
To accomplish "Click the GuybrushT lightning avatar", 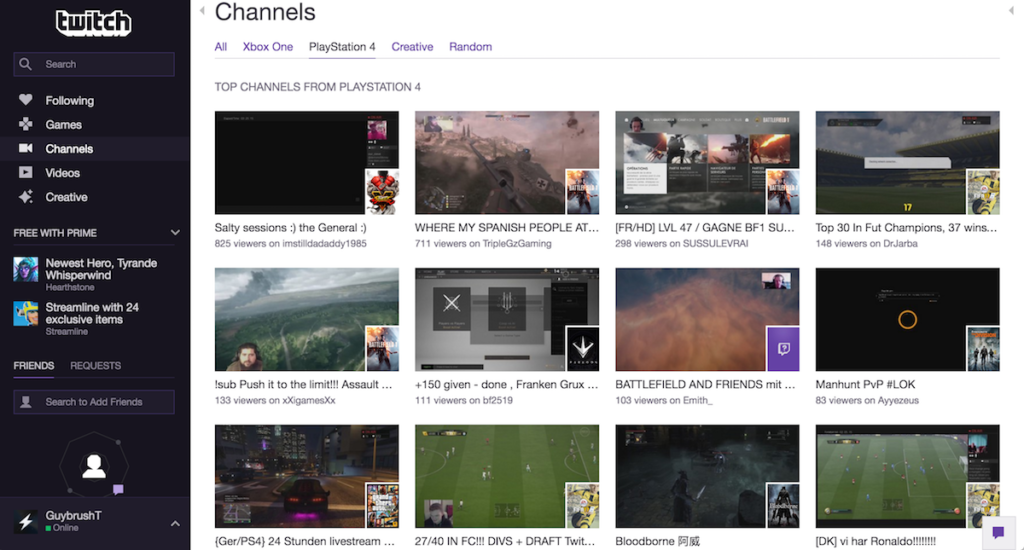I will 26,521.
